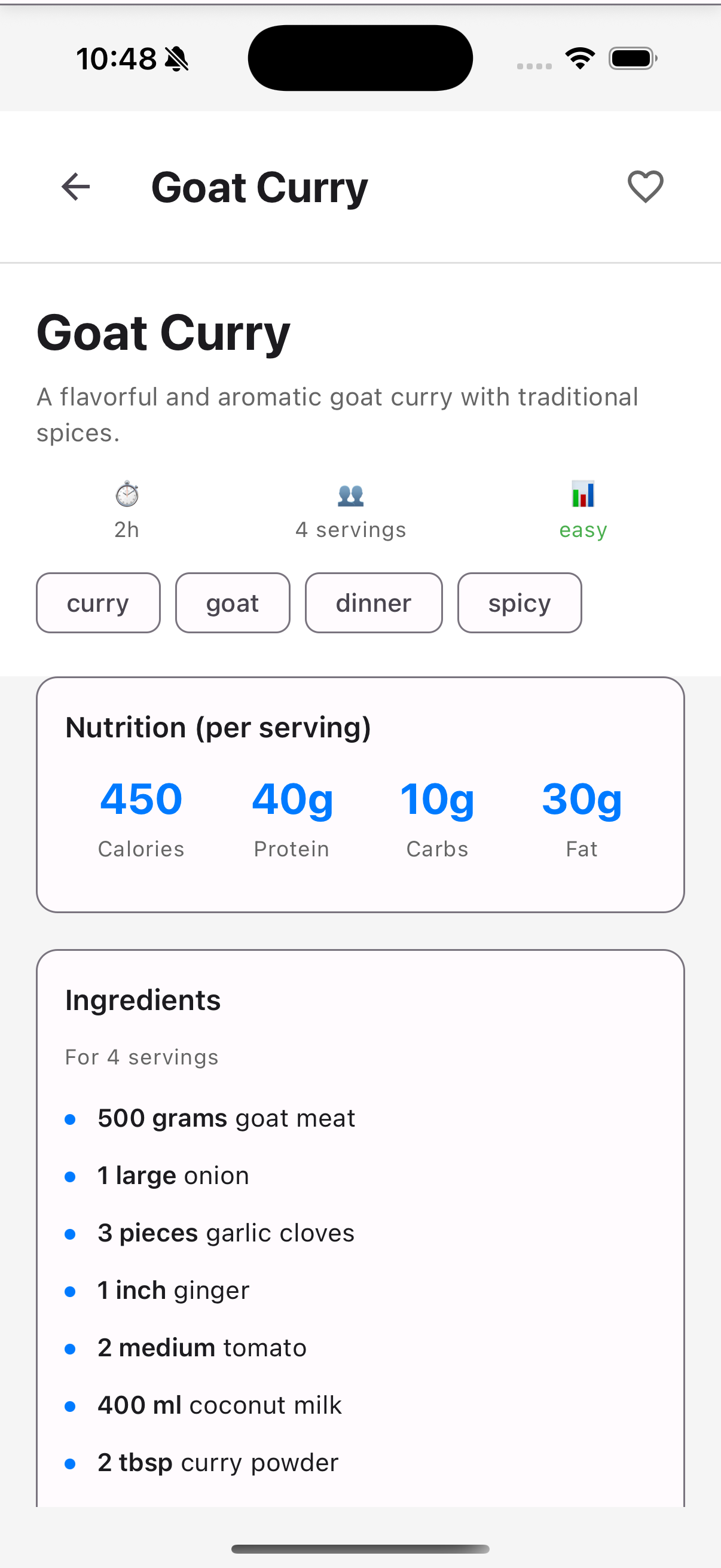This screenshot has width=721, height=1568.
Task: Tap the battery status icon
Action: [633, 59]
